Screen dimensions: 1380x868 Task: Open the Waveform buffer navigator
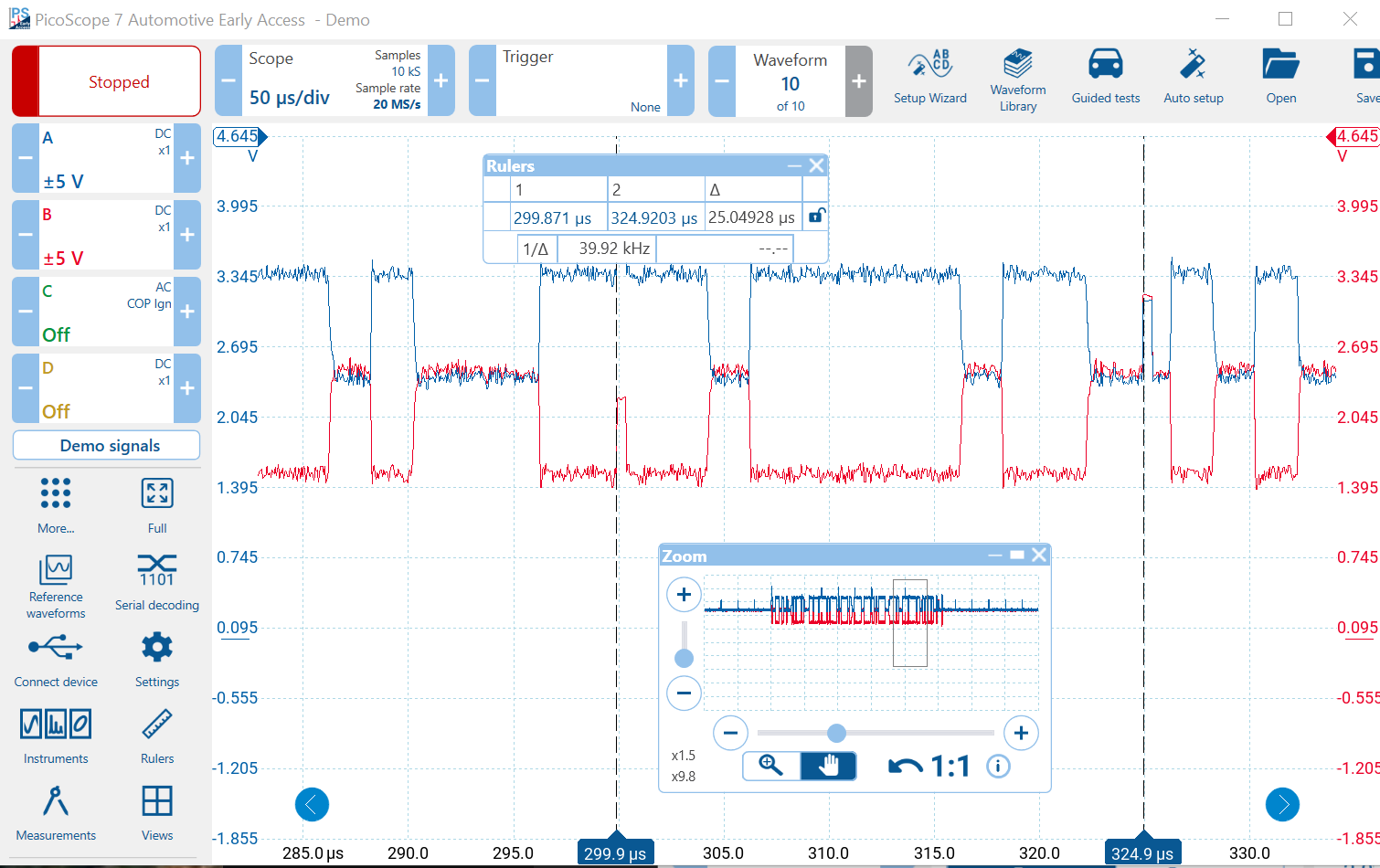tap(791, 80)
